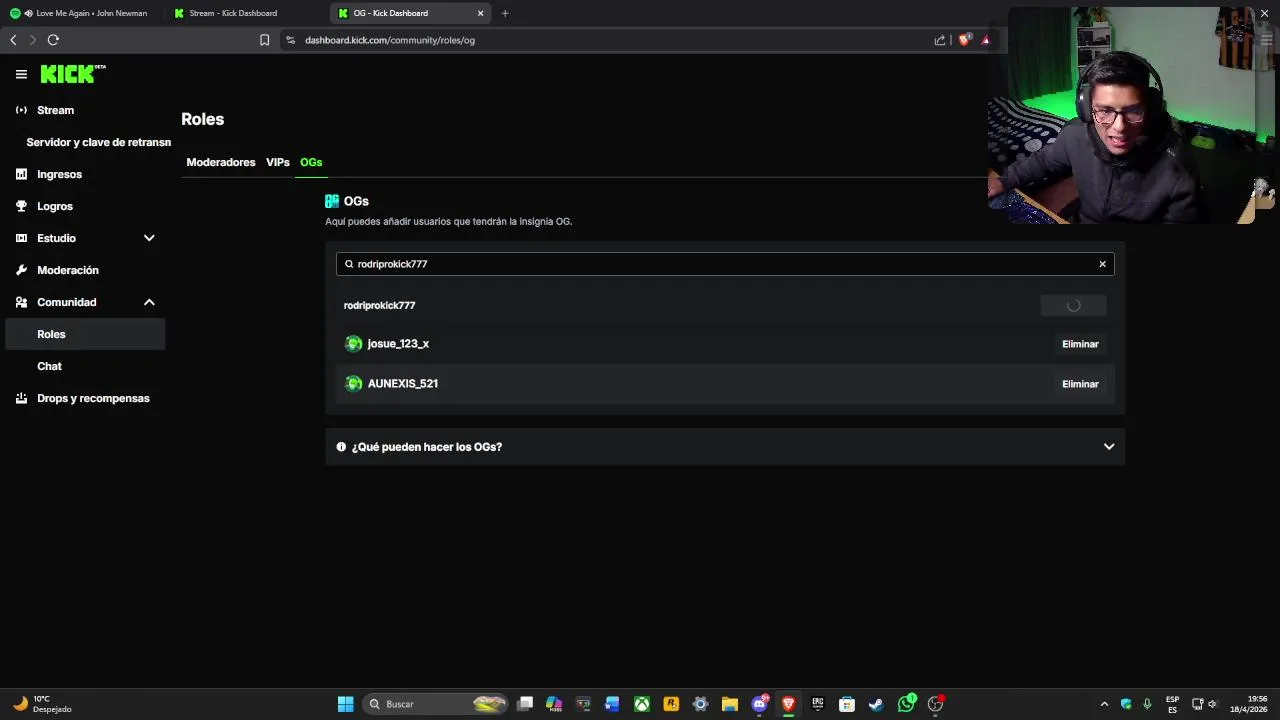Image resolution: width=1280 pixels, height=720 pixels.
Task: Collapse the Comunidad submenu chevron
Action: coord(149,302)
